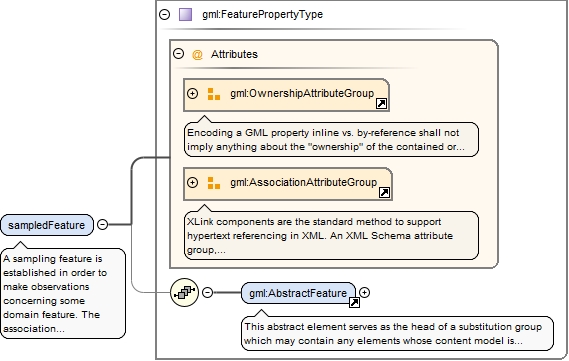Follow the gml:AbstractFeature reference arrow
The height and width of the screenshot is (361, 569).
pos(354,303)
